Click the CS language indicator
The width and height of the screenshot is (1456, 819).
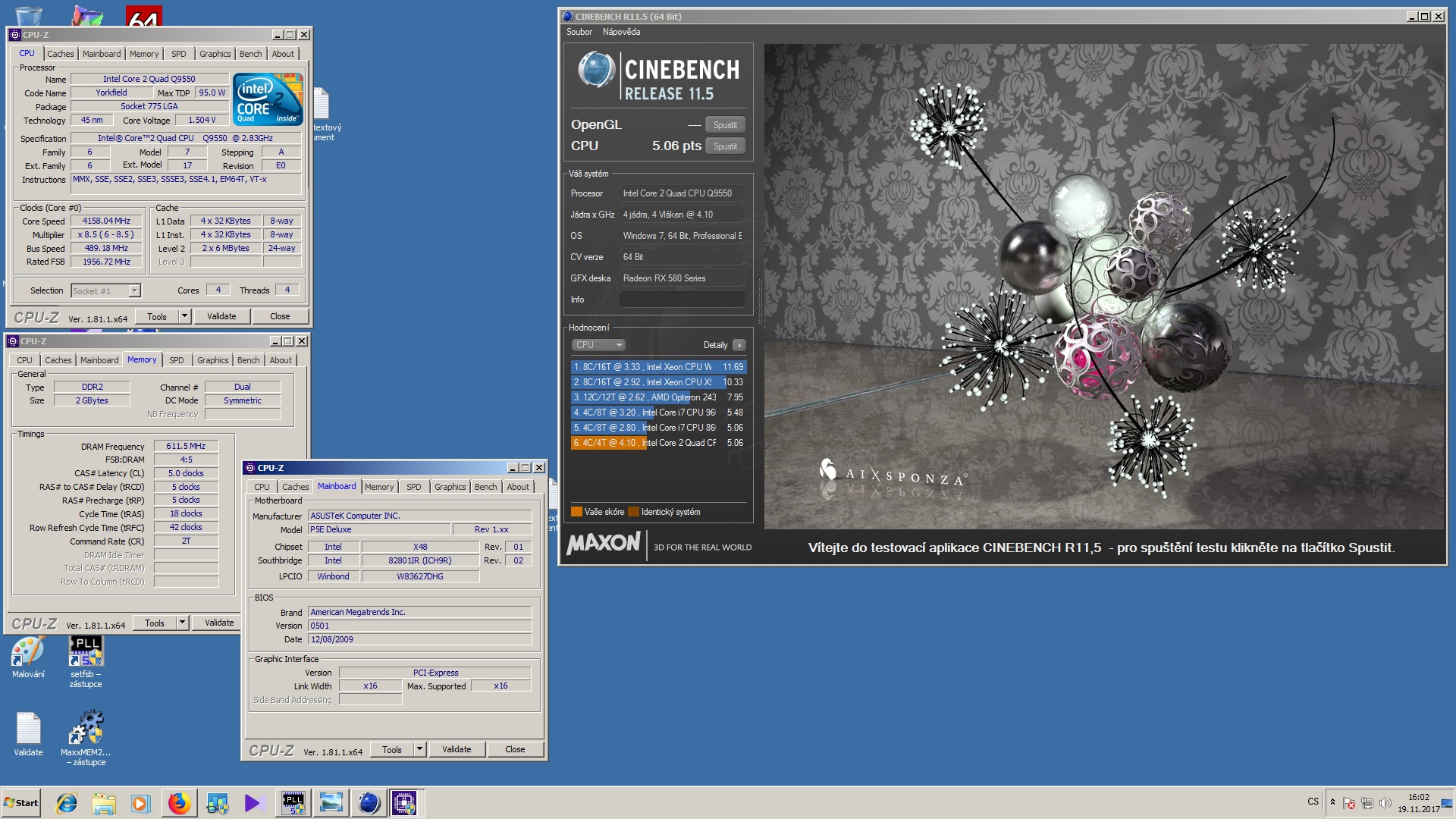(x=1313, y=802)
